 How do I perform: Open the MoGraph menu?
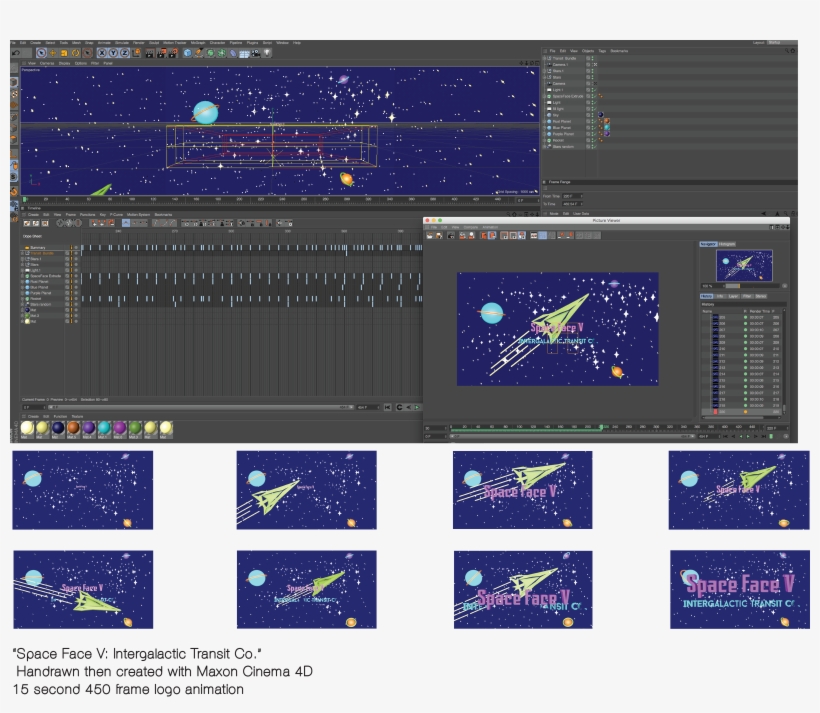198,43
